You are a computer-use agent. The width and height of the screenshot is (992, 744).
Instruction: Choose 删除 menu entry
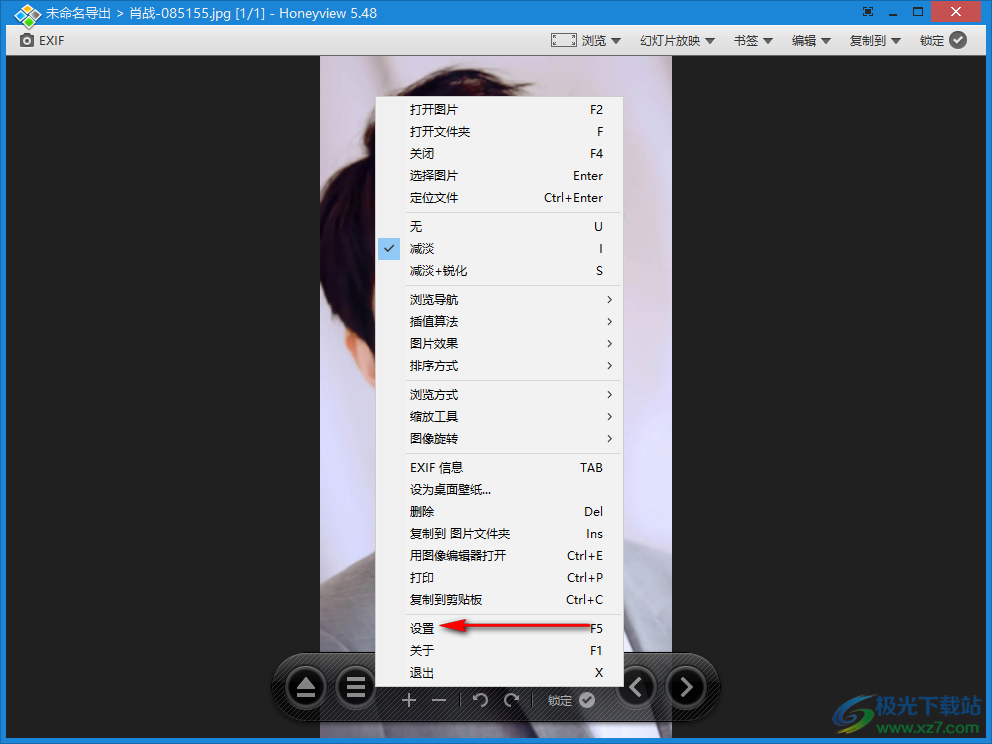[500, 512]
